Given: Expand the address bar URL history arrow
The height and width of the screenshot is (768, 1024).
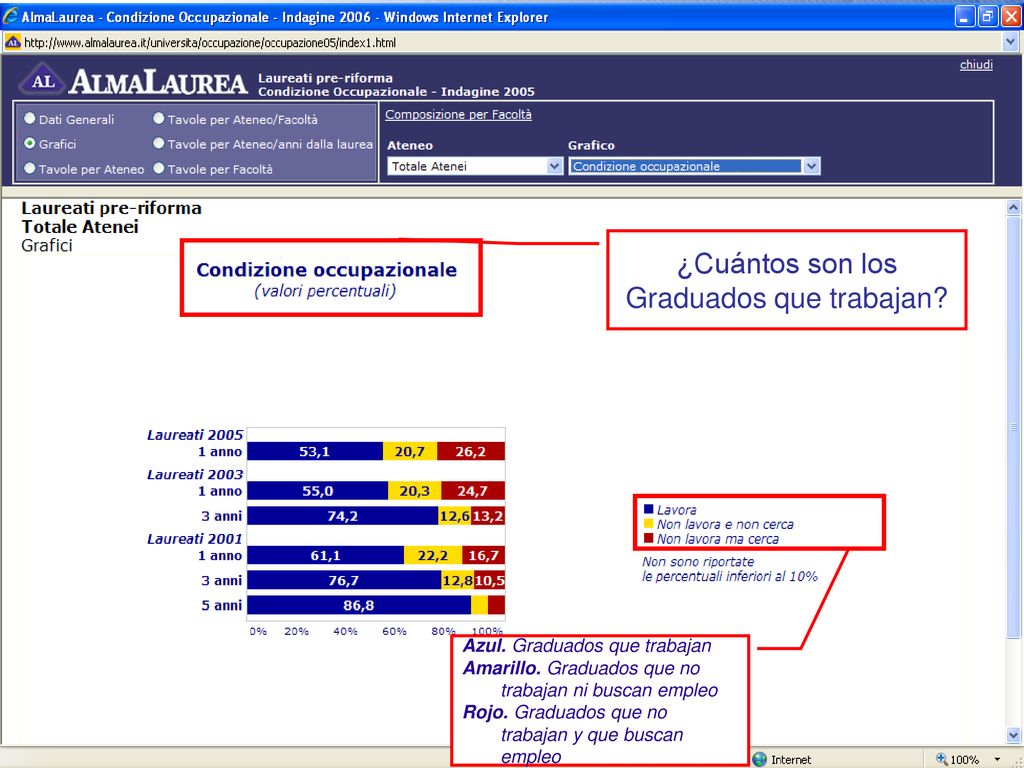Looking at the screenshot, I should pyautogui.click(x=1010, y=42).
